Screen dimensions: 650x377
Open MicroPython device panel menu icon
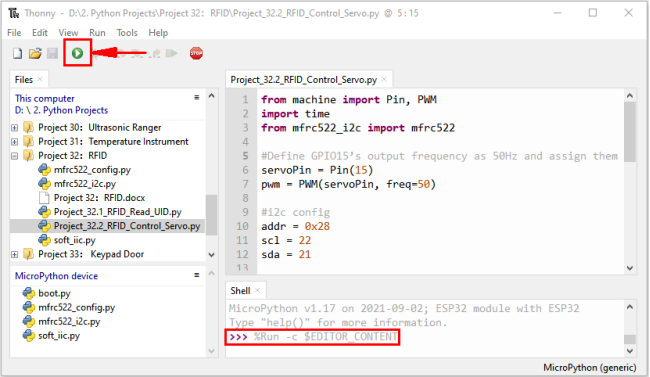click(x=196, y=275)
